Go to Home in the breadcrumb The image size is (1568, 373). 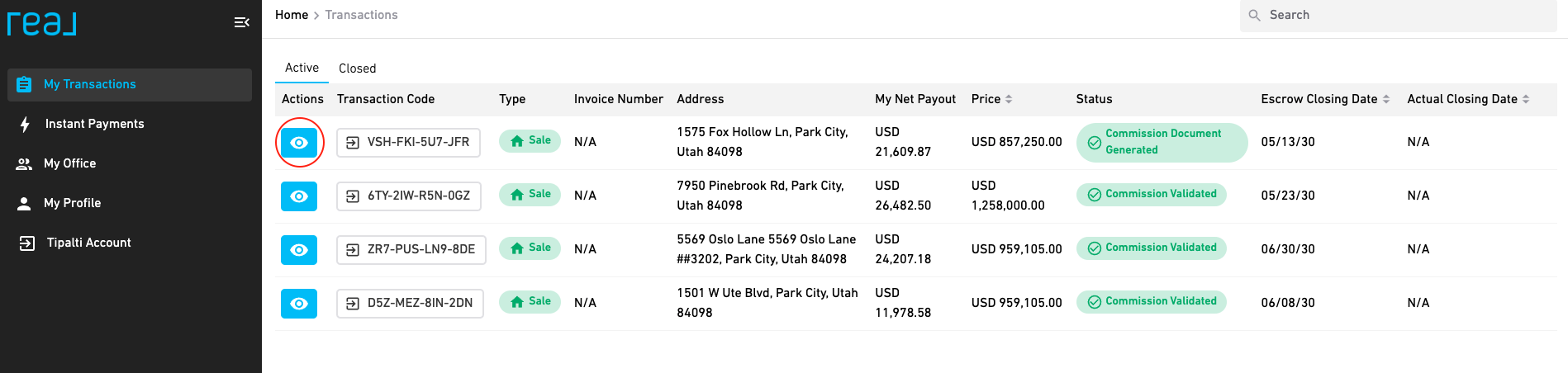point(292,15)
